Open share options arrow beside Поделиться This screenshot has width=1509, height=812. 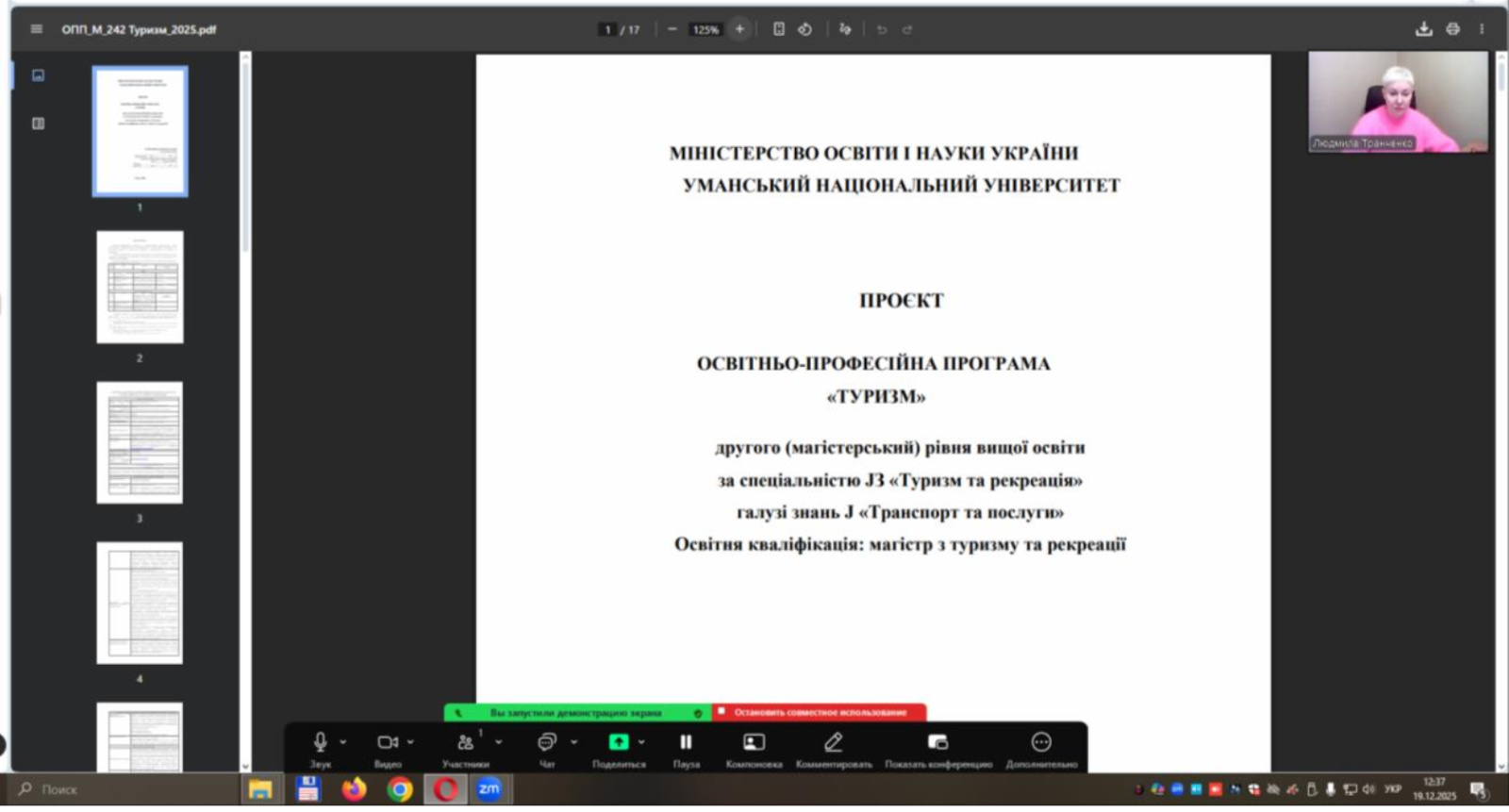point(641,742)
